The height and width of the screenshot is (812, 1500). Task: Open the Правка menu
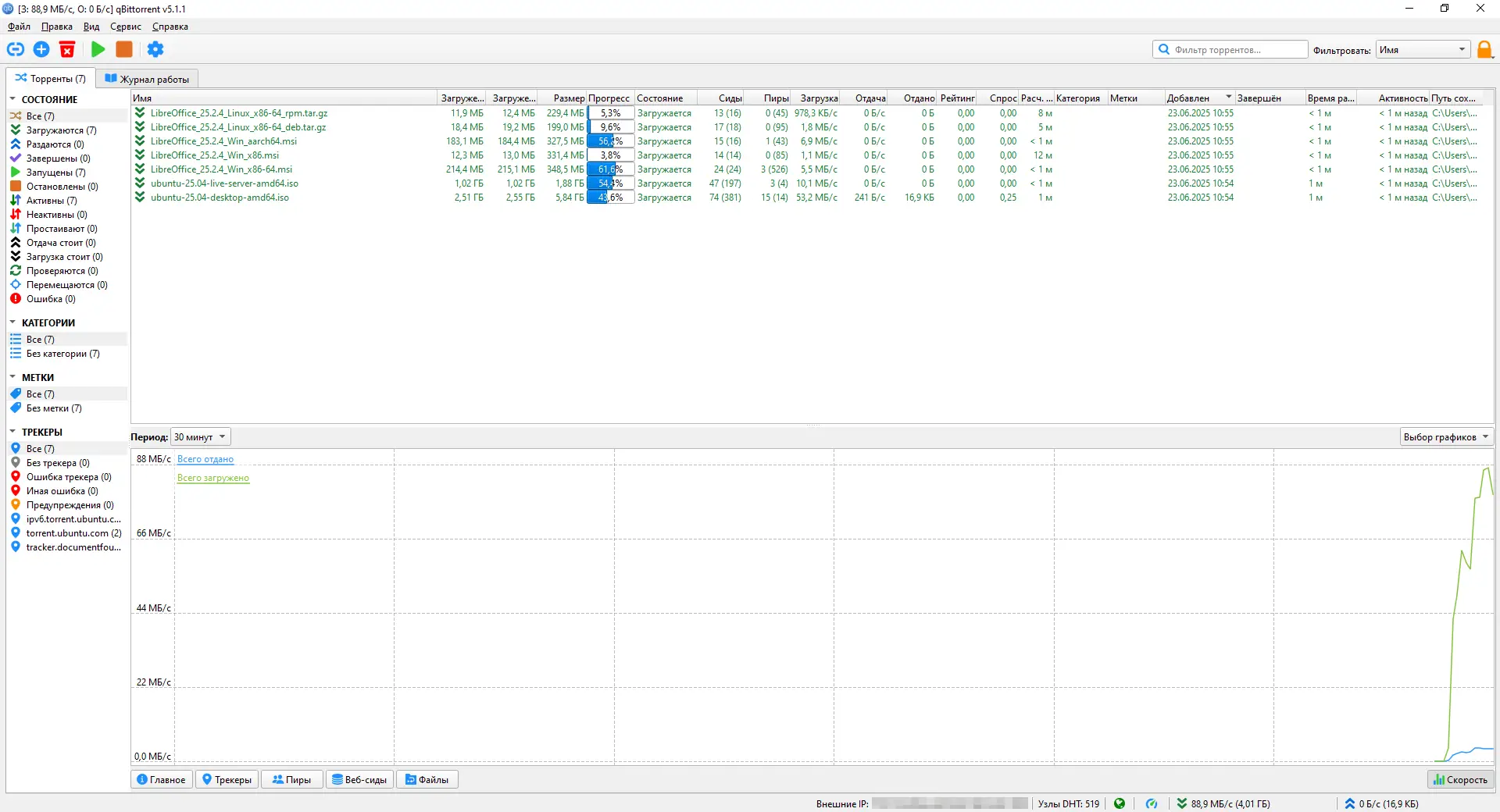point(57,27)
